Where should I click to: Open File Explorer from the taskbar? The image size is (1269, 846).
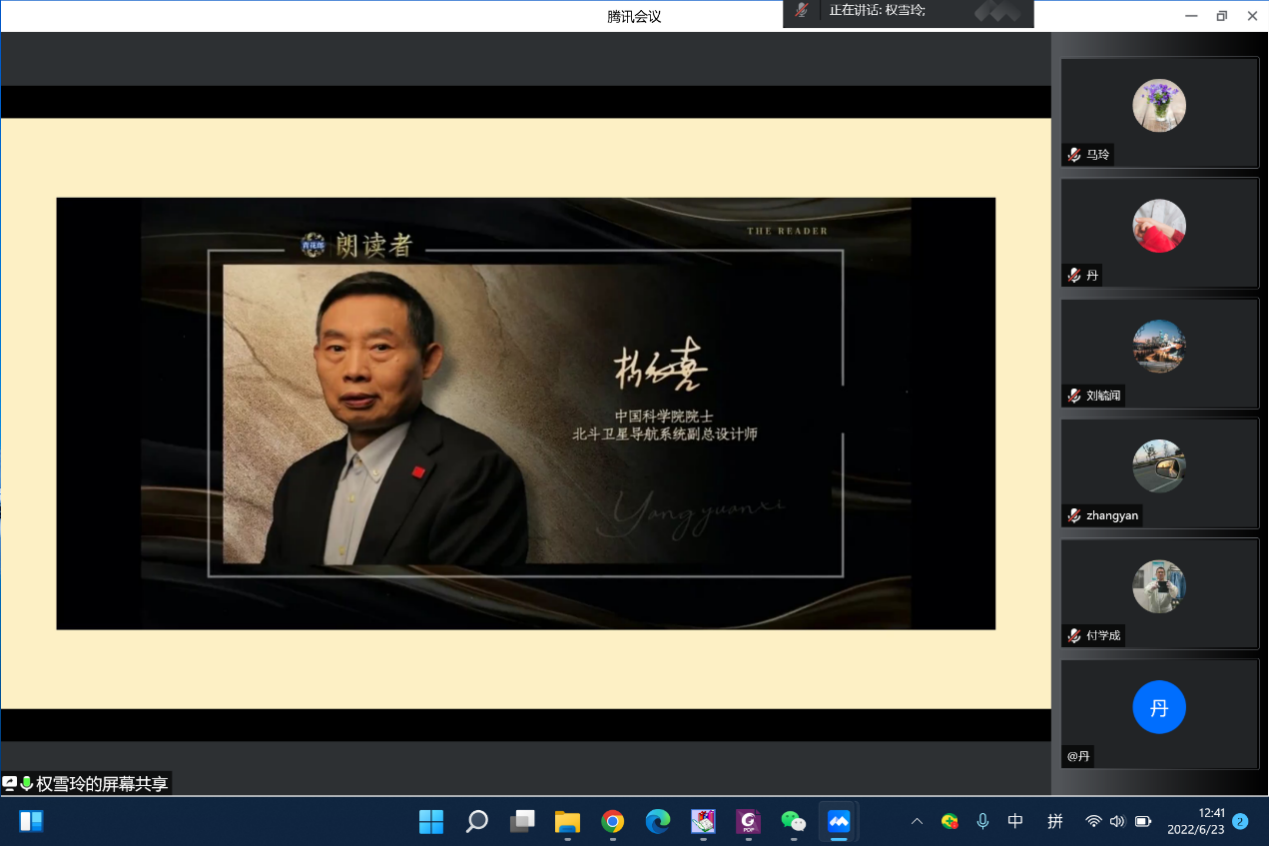click(567, 821)
